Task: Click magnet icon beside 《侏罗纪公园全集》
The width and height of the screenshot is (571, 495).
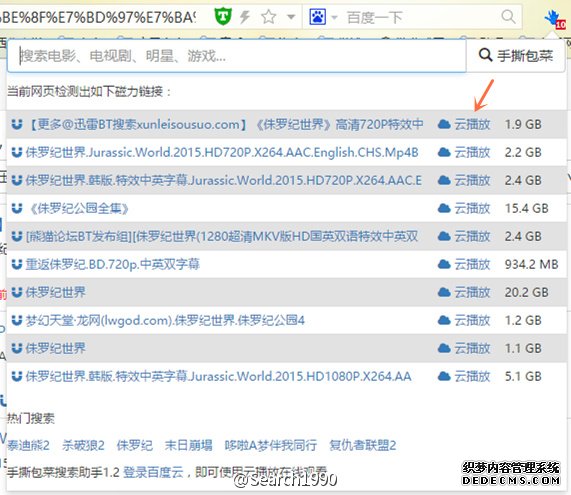Action: click(17, 208)
